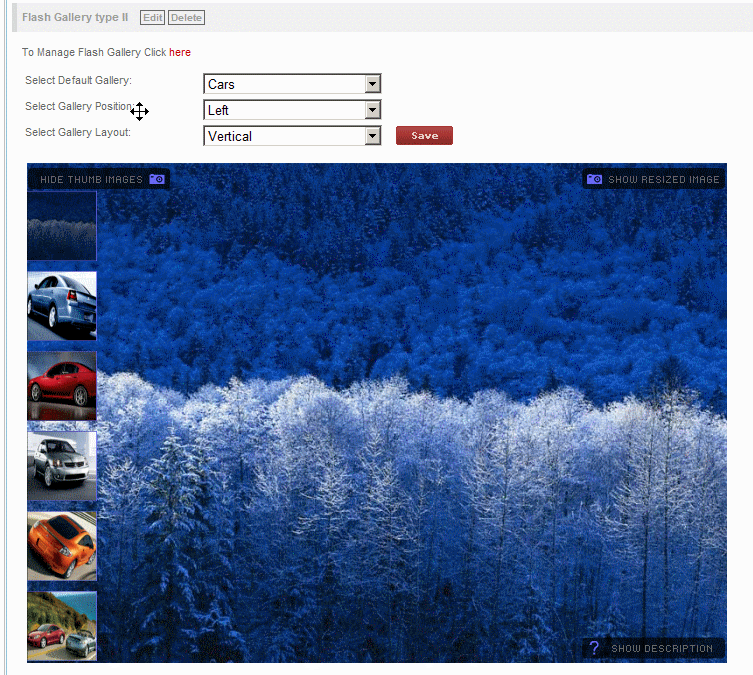Select the orange sports car thumbnail
The width and height of the screenshot is (753, 675).
[x=62, y=546]
